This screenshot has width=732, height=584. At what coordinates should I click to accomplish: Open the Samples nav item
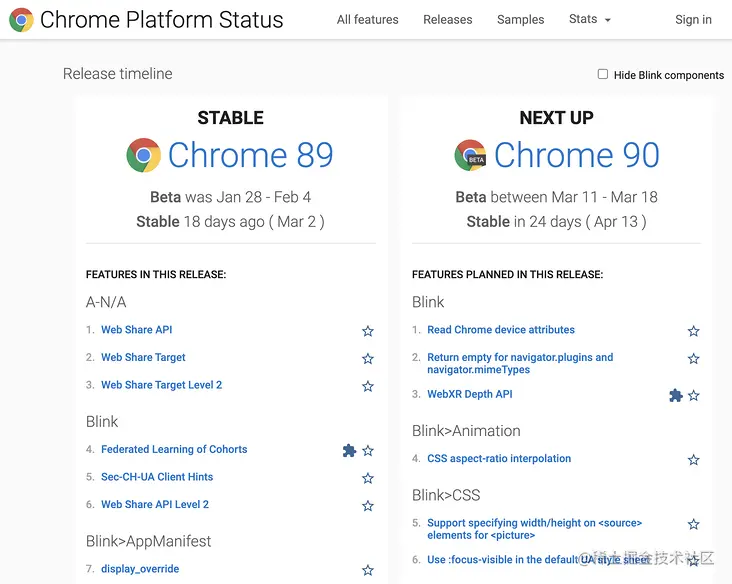(521, 19)
